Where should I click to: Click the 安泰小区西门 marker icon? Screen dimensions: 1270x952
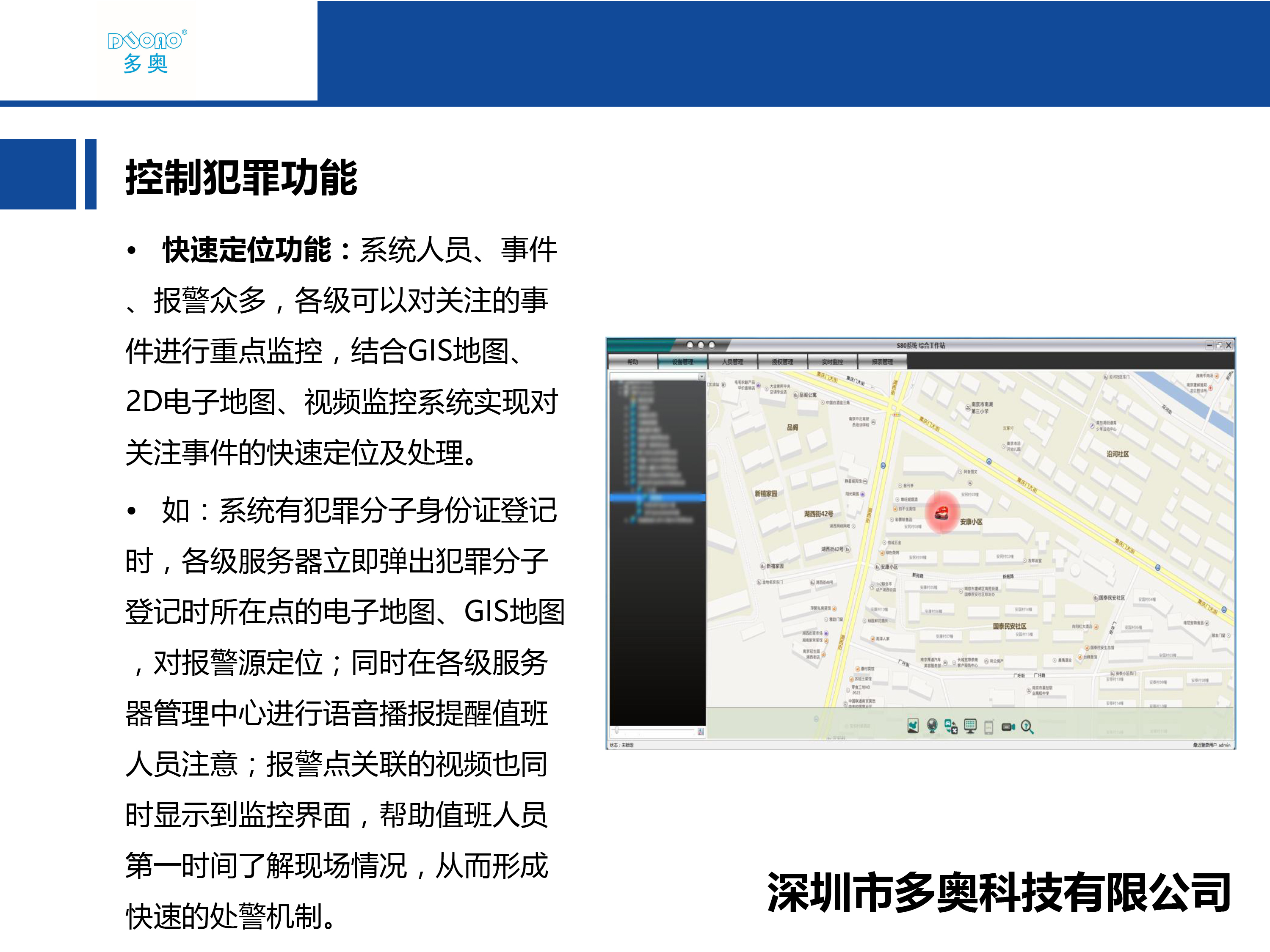click(x=1112, y=674)
